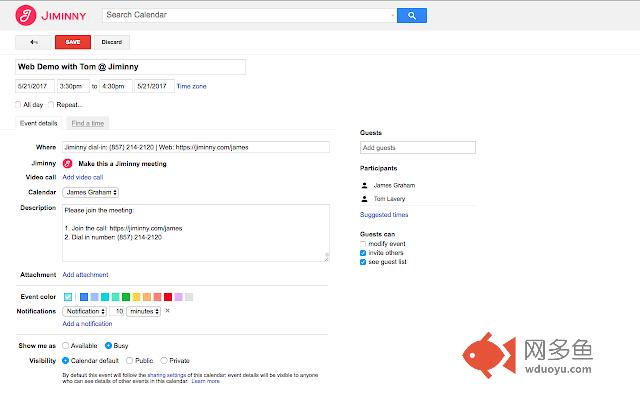The width and height of the screenshot is (640, 400).
Task: Click the back arrow button
Action: pyautogui.click(x=34, y=43)
